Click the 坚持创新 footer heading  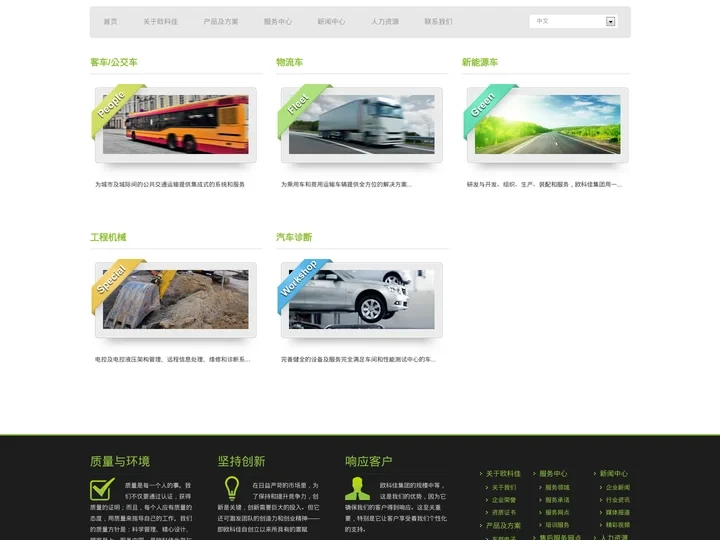coord(242,461)
